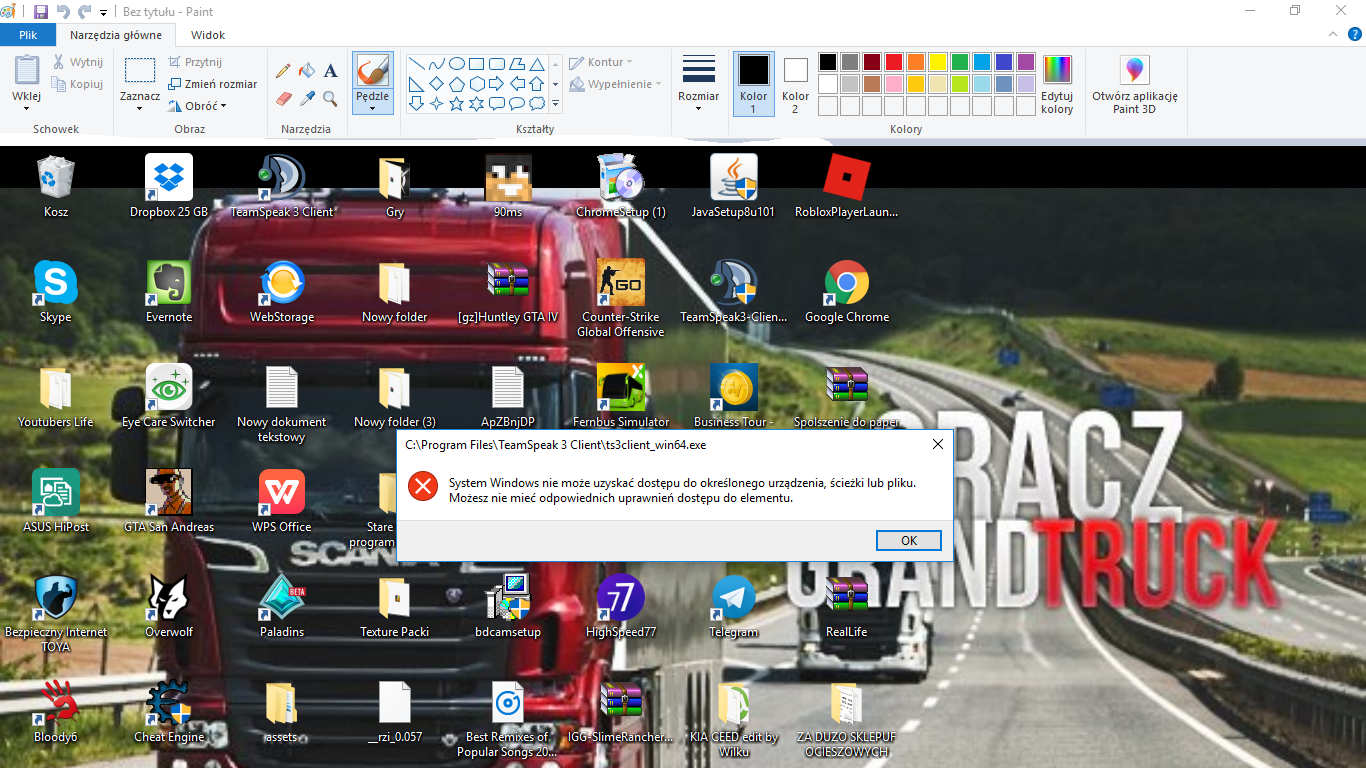Screen dimensions: 1366x768
Task: Open the Plik file menu
Action: (x=28, y=35)
